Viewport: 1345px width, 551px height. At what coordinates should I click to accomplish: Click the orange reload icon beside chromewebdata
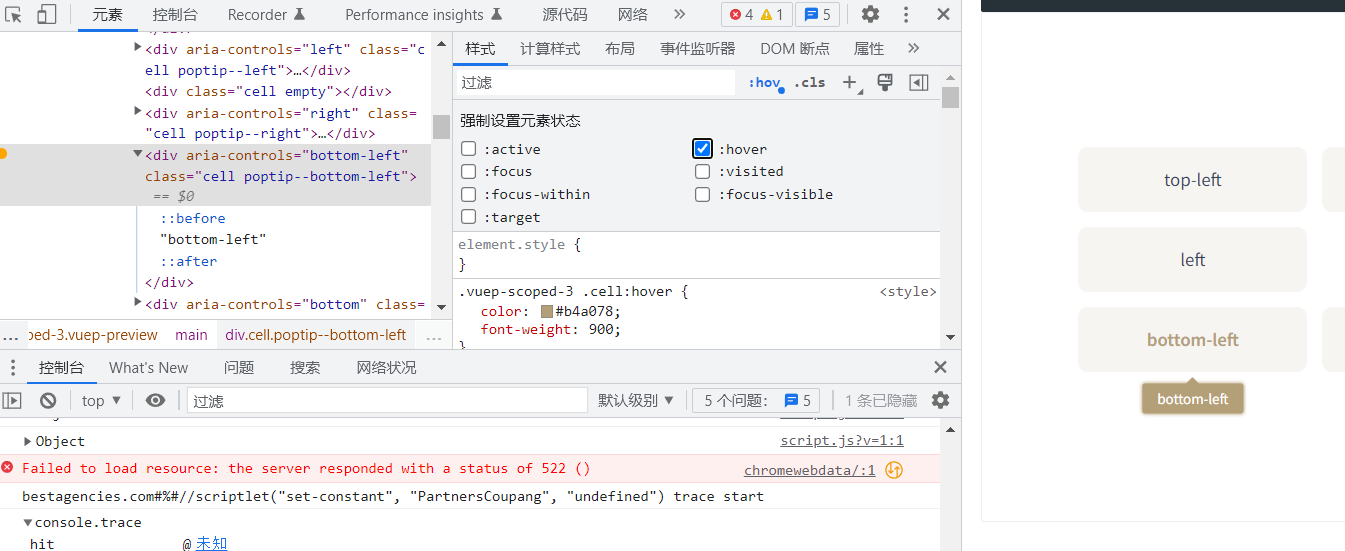894,469
